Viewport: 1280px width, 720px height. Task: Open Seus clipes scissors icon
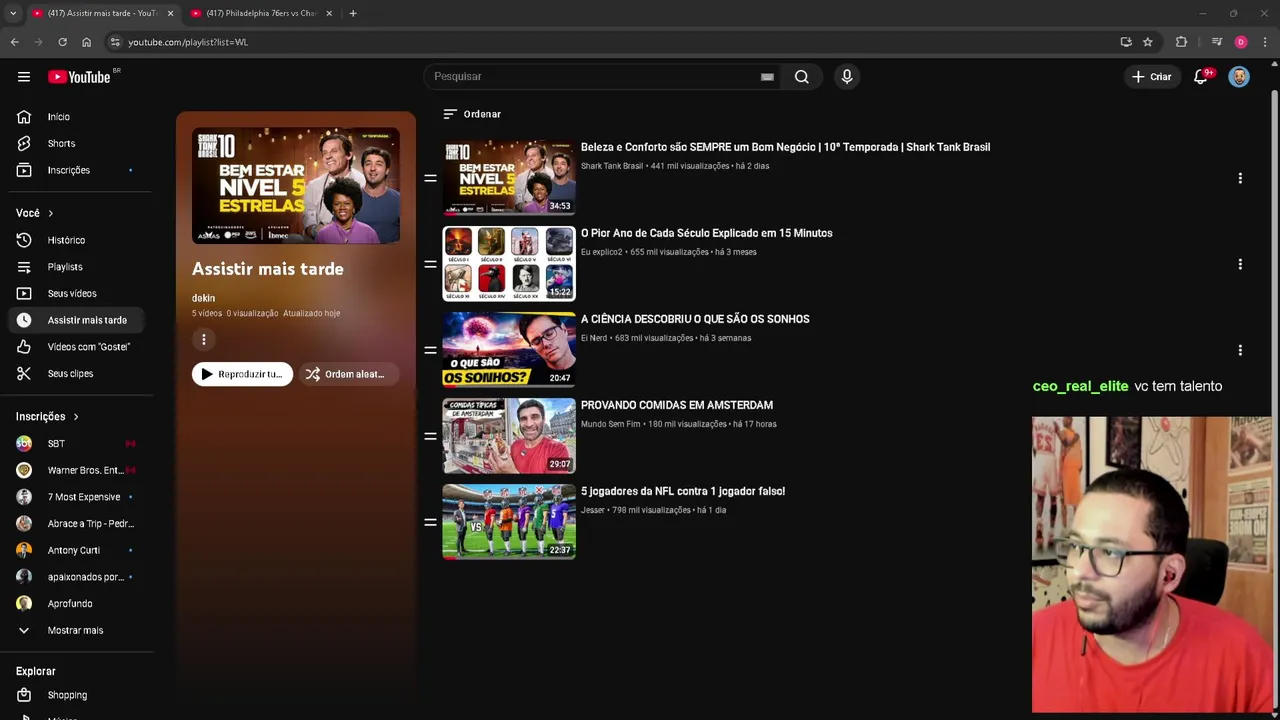tap(24, 373)
